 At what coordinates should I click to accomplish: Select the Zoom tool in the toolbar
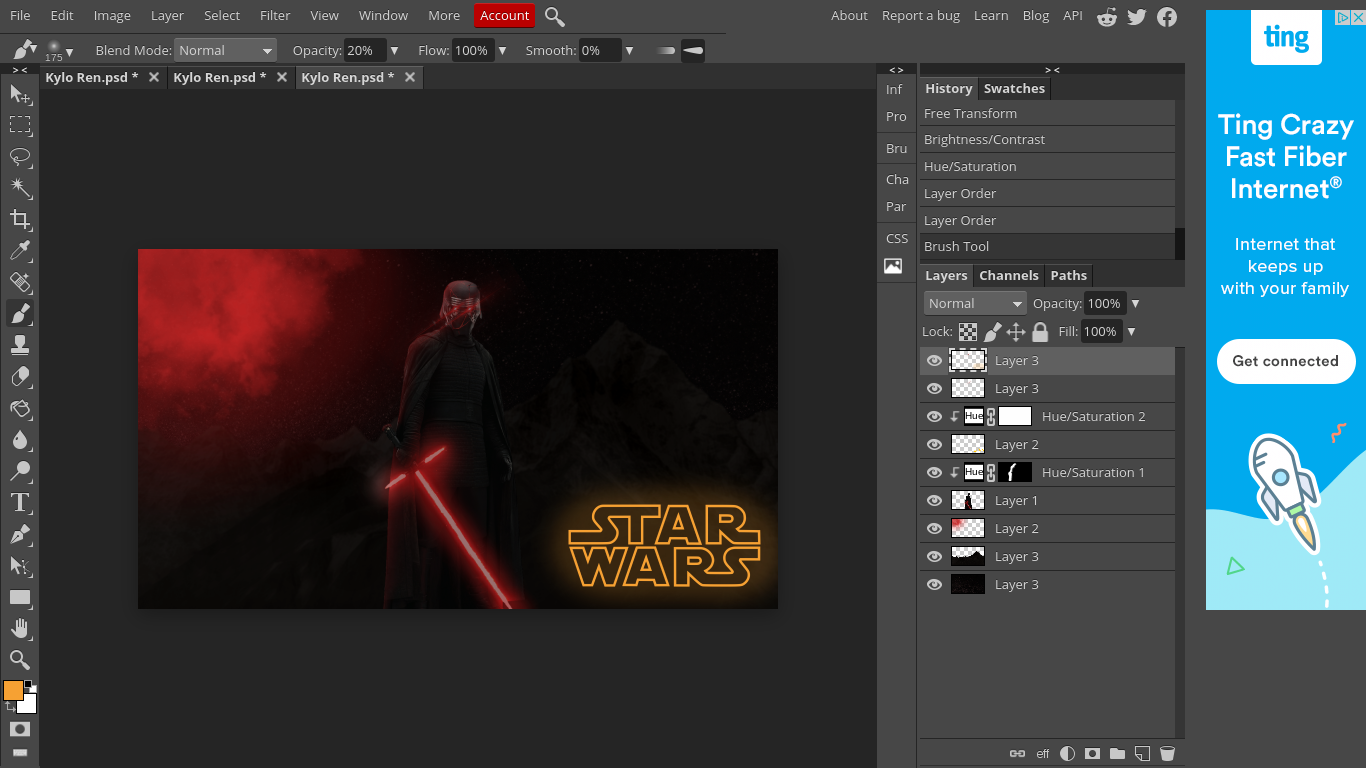pyautogui.click(x=19, y=659)
